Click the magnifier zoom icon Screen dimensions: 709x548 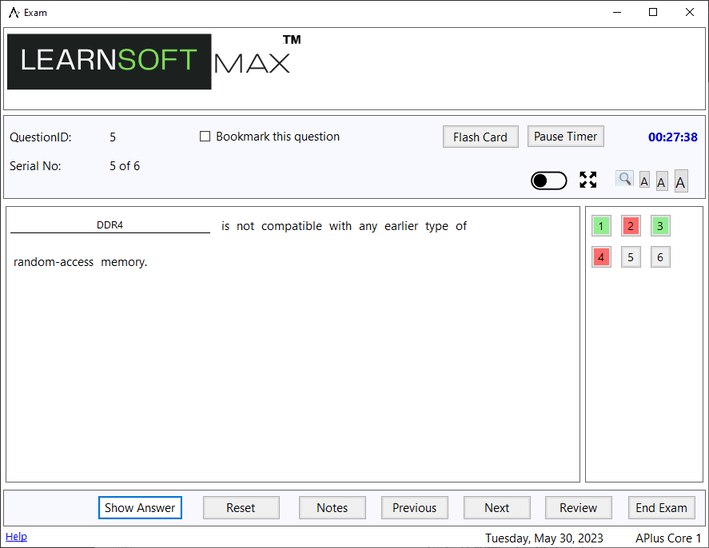(624, 179)
